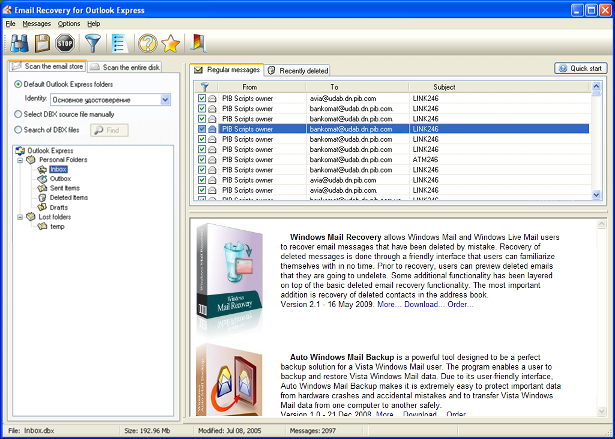Choose Select DBX source file manually option
The height and width of the screenshot is (439, 615).
(18, 115)
